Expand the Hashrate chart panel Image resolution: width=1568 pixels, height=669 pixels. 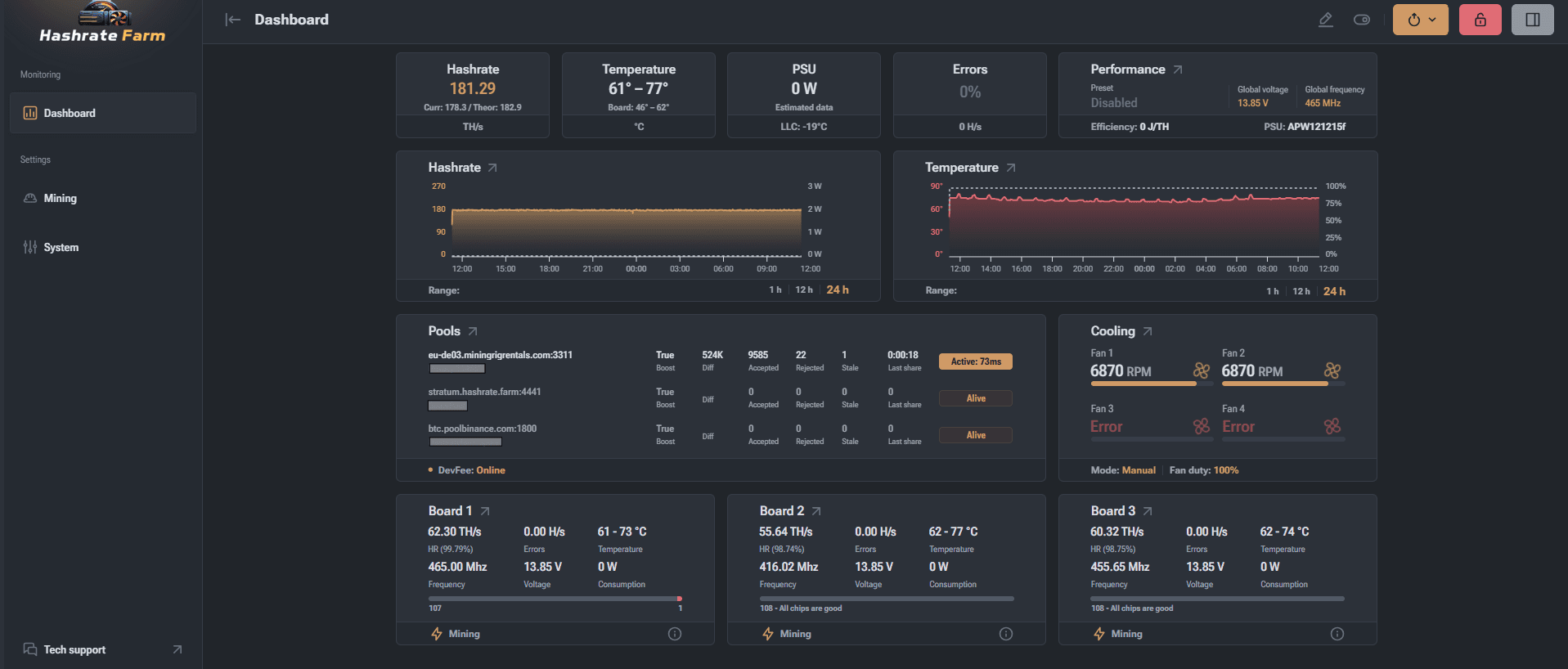coord(492,168)
